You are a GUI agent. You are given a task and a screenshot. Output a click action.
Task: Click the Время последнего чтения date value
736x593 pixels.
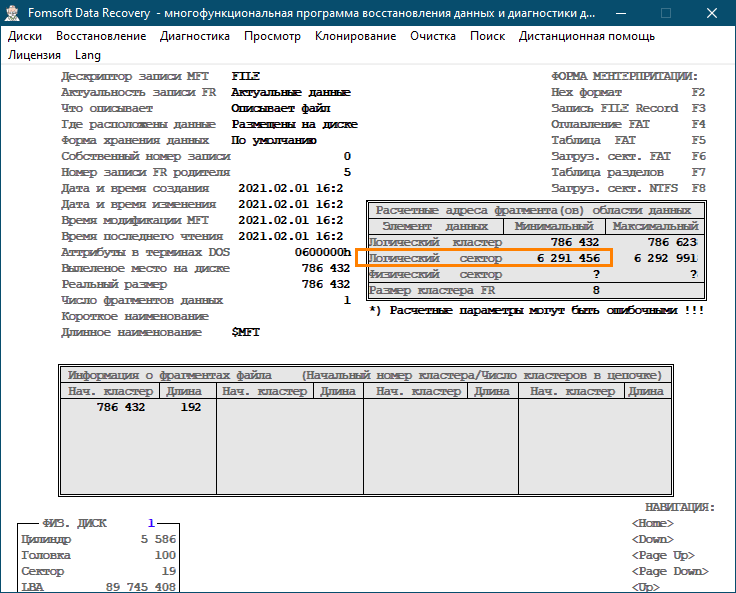(291, 236)
